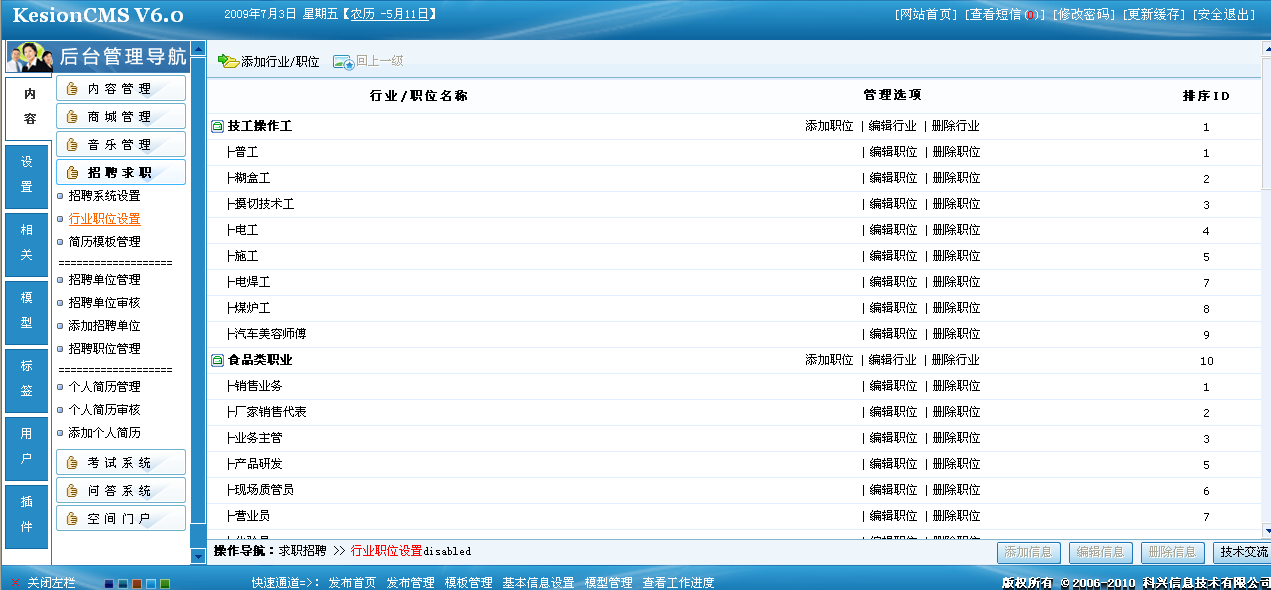Expand the 问答系统 menu section
This screenshot has height=590, width=1271.
[120, 491]
